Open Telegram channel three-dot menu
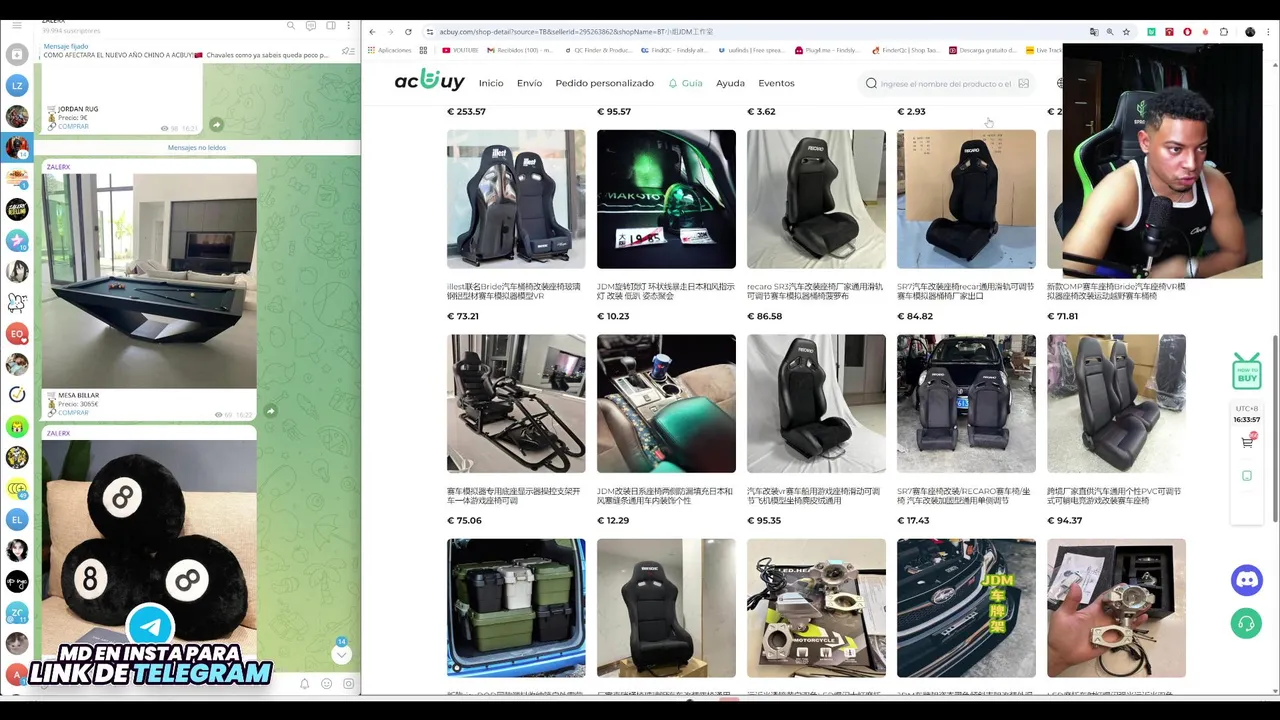Image resolution: width=1280 pixels, height=720 pixels. [348, 25]
